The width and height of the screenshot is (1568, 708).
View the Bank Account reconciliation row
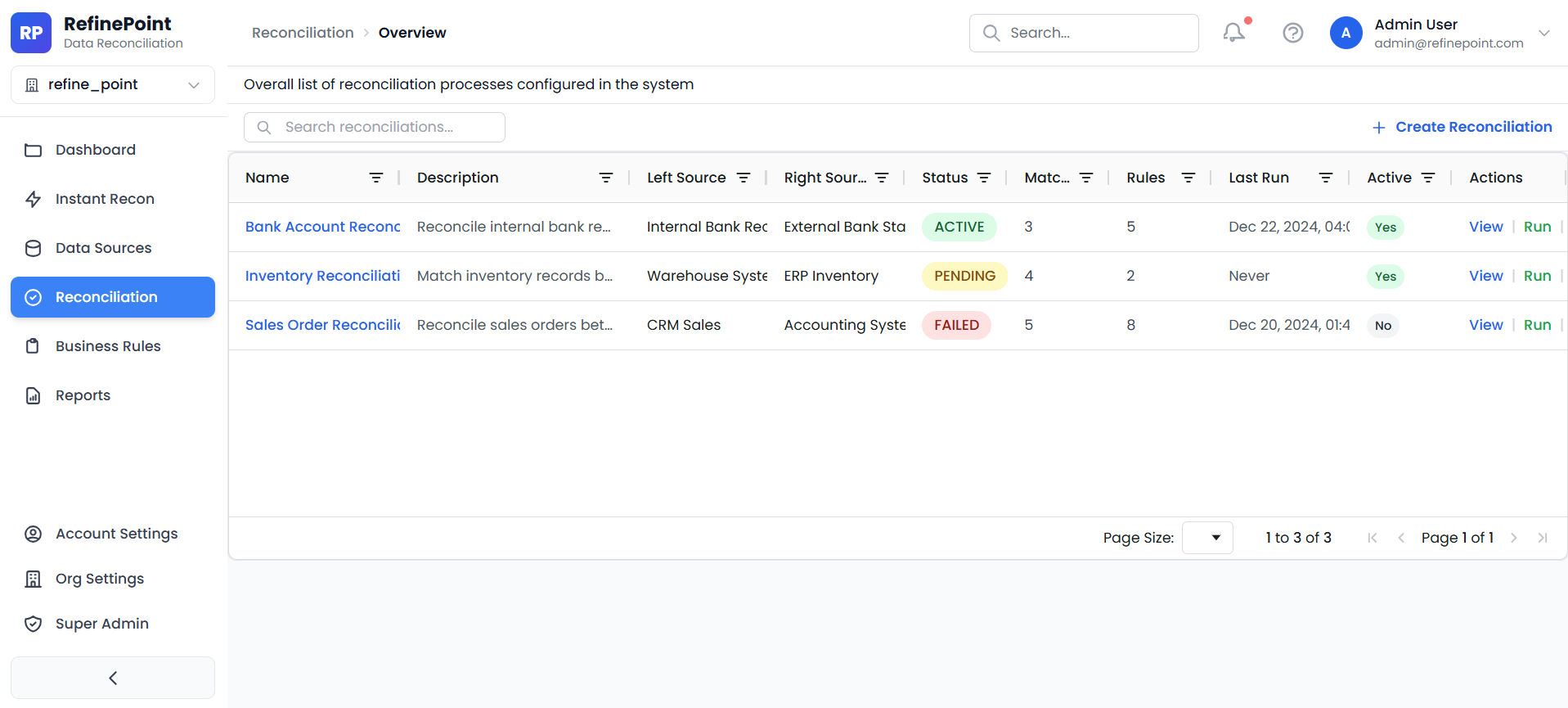tap(1485, 227)
